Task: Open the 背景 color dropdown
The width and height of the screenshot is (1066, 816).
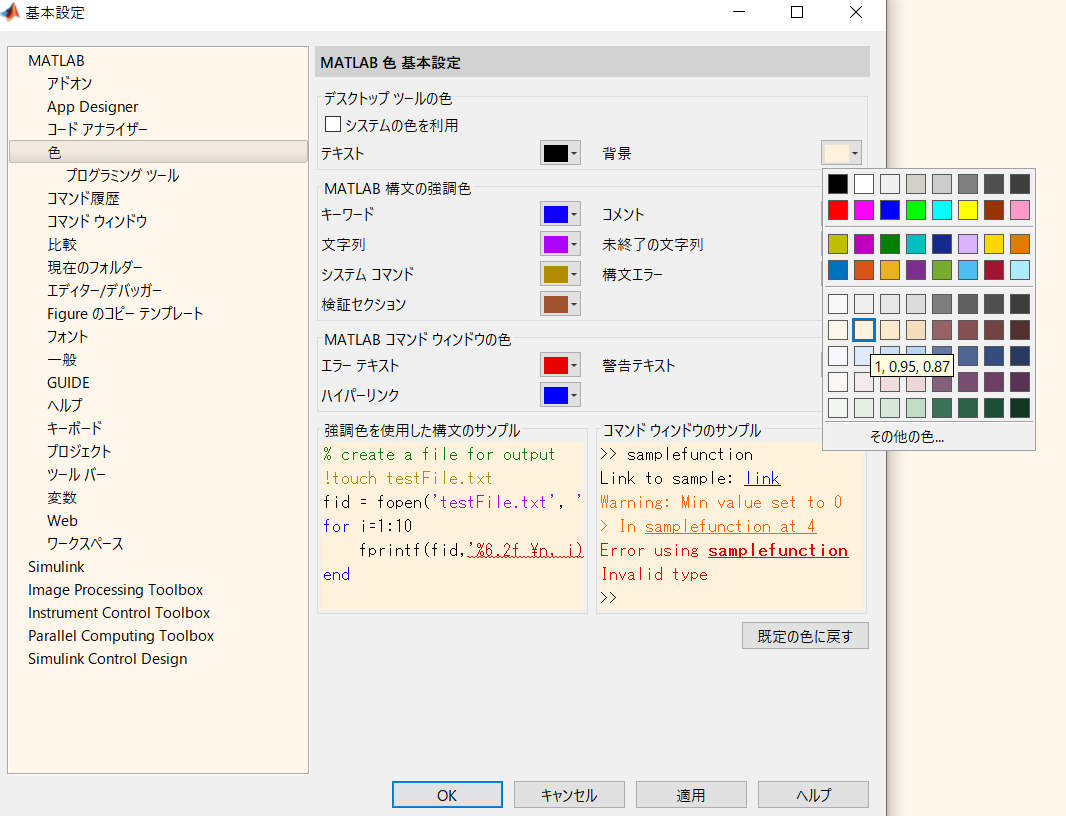Action: click(x=842, y=153)
